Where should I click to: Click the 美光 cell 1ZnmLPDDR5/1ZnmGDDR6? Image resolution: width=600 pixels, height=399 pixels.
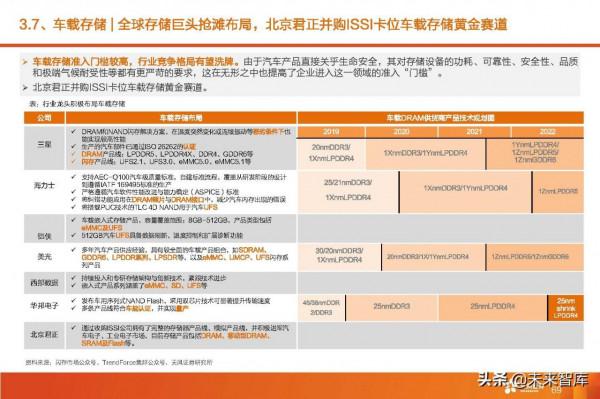pos(535,256)
